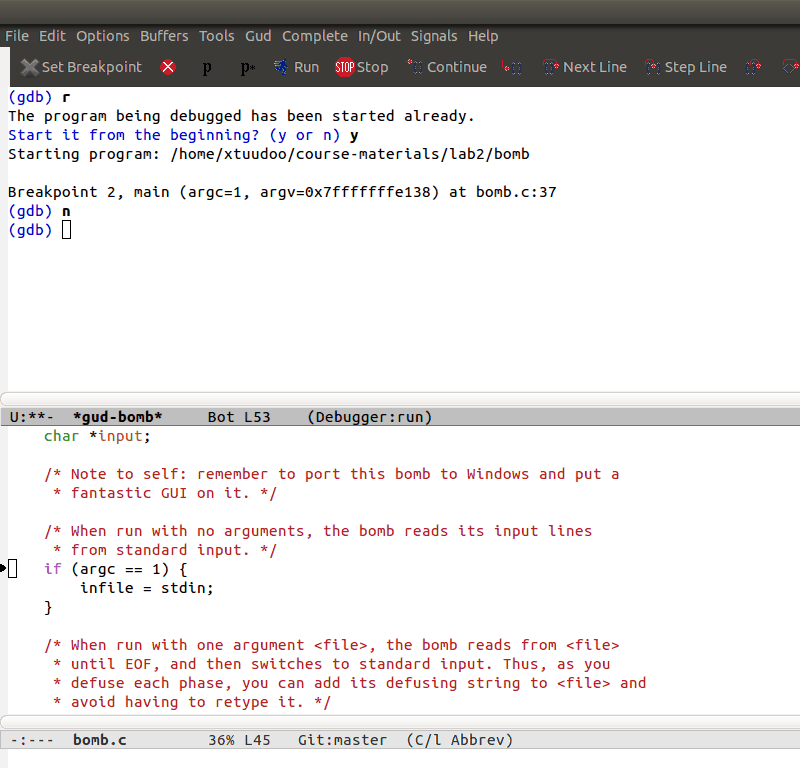This screenshot has width=800, height=768.
Task: Click the '36% L45' position indicator
Action: 239,740
